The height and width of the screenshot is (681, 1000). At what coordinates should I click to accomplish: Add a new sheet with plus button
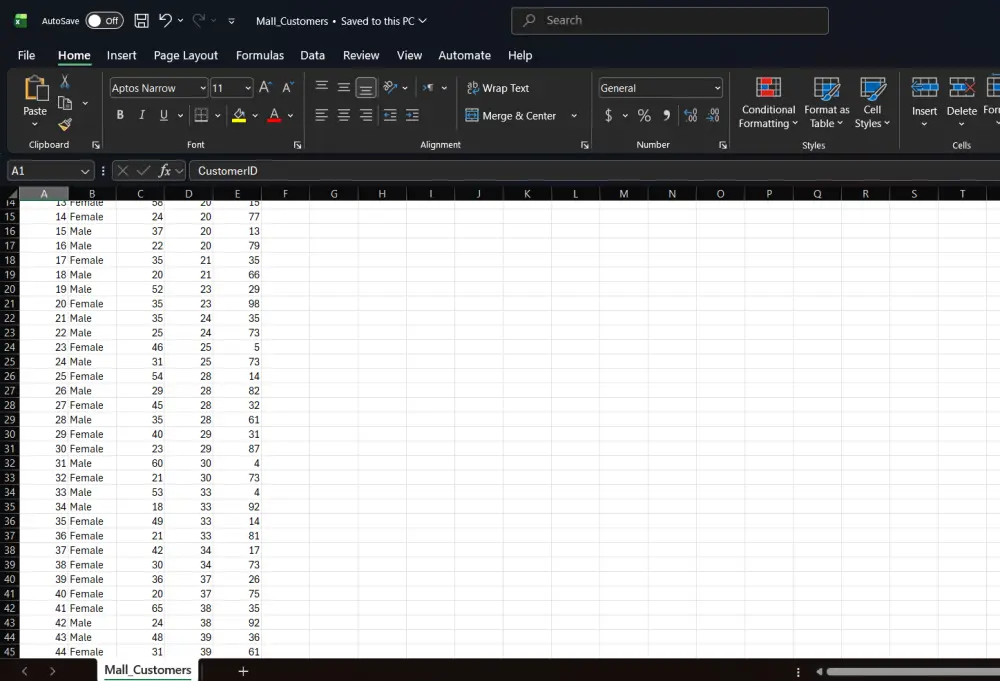click(243, 671)
